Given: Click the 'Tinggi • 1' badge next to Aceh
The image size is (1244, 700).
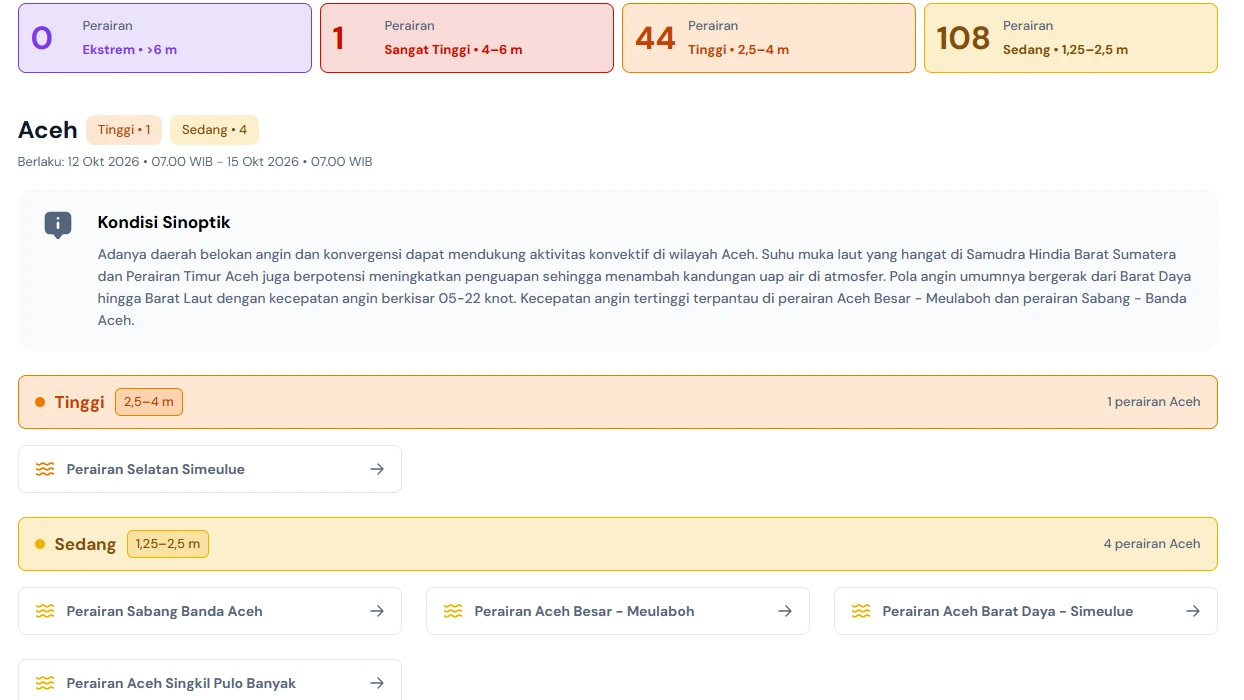Looking at the screenshot, I should click(x=124, y=130).
